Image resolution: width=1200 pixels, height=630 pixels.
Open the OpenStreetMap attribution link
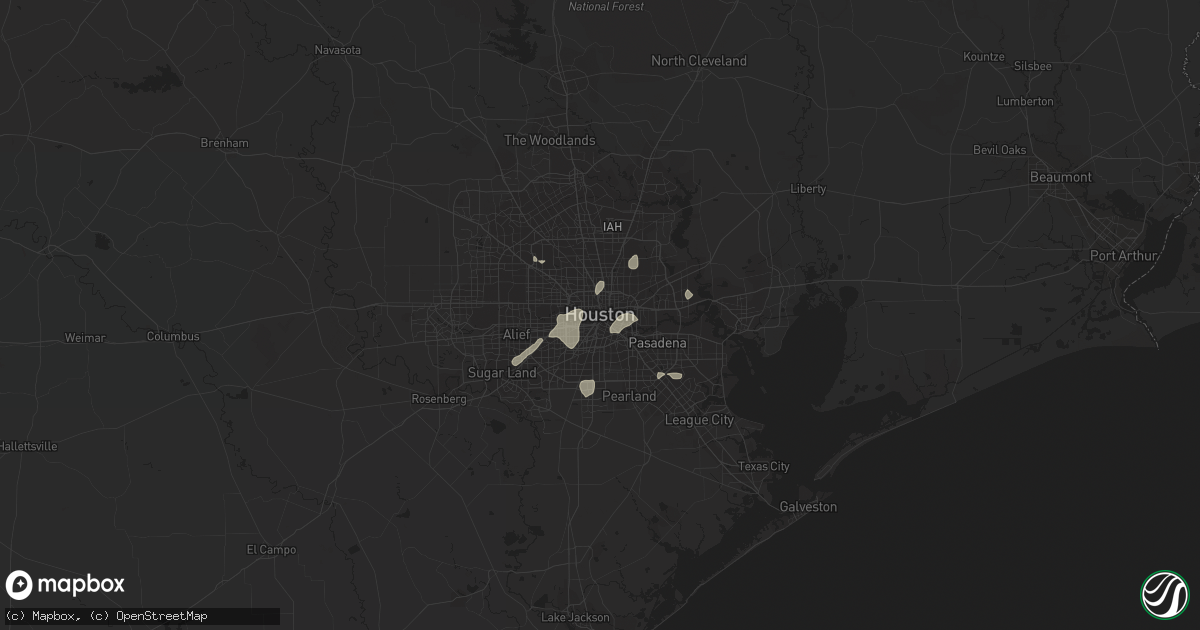148,616
